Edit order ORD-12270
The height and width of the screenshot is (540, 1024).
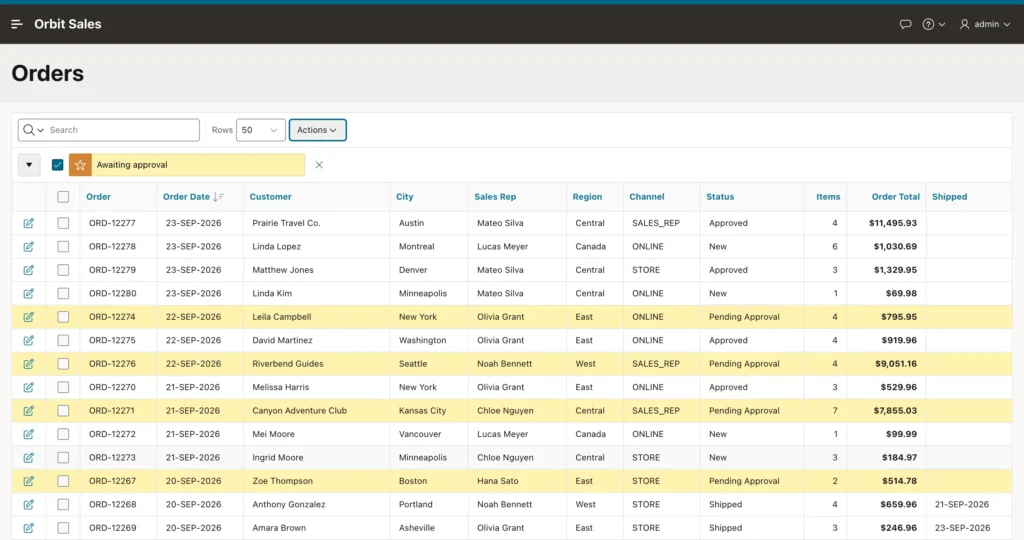[29, 388]
